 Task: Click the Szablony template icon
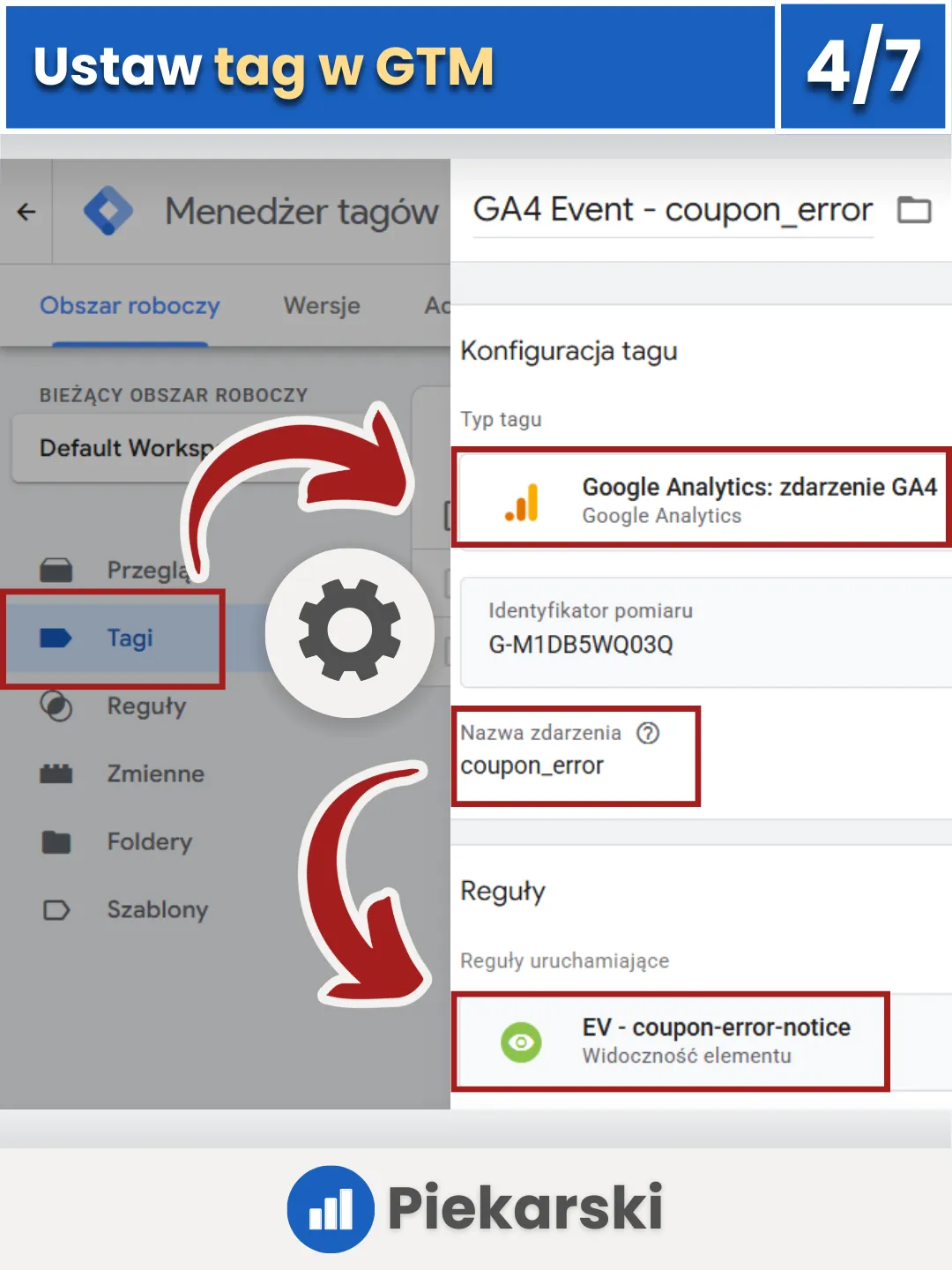tap(56, 909)
